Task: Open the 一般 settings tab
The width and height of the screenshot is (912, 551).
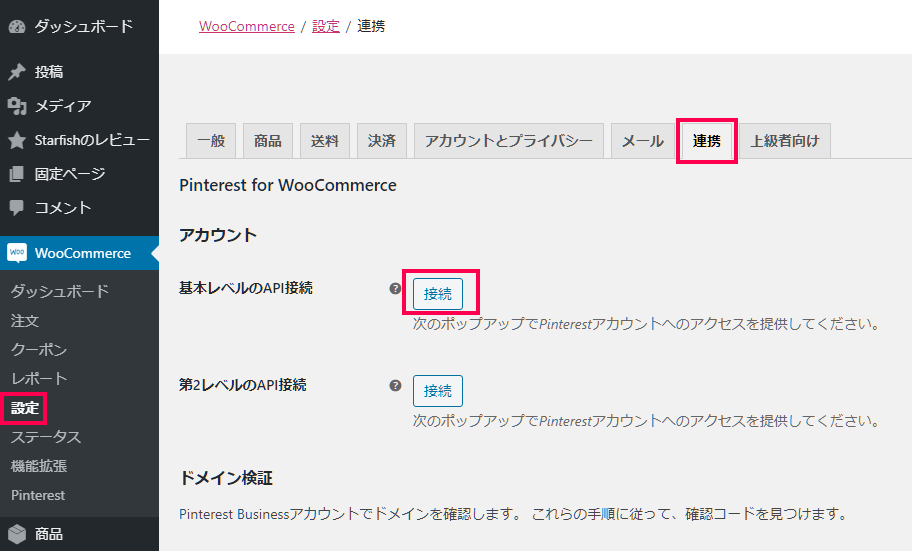Action: click(x=211, y=140)
